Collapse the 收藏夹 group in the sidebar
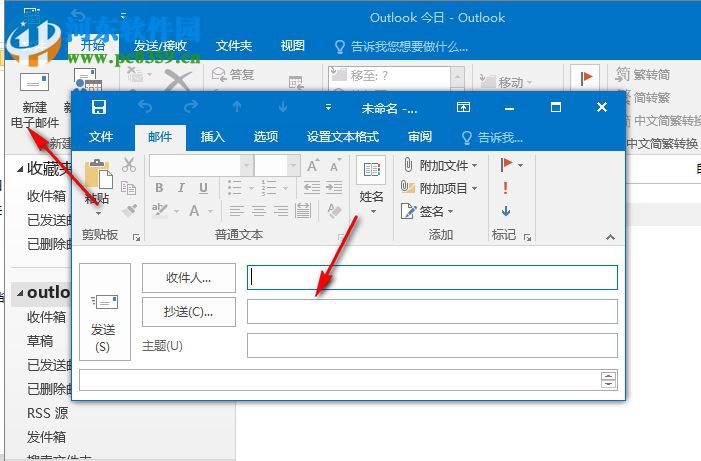 tap(20, 169)
